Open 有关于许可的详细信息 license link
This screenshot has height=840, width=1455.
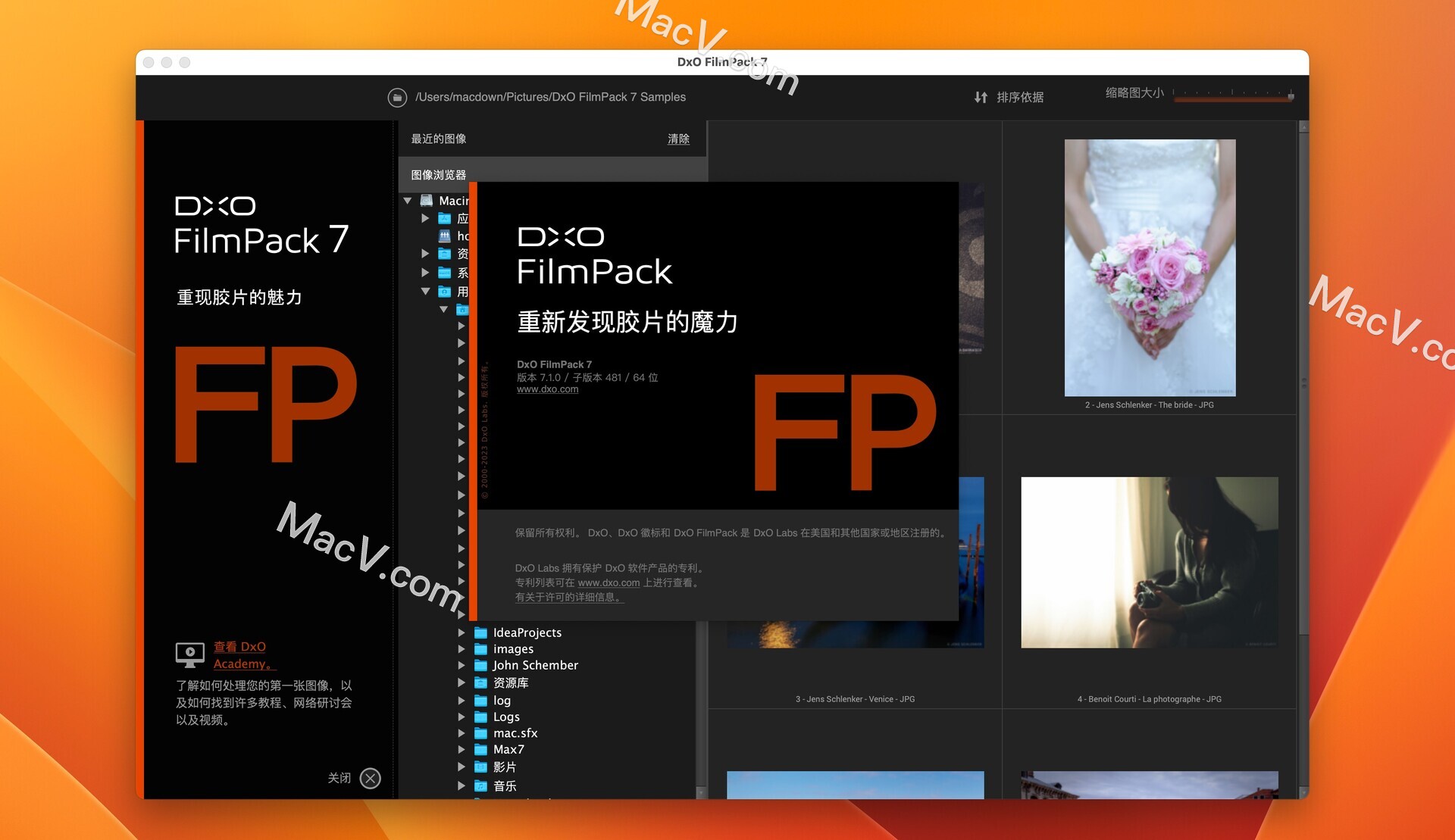(569, 597)
